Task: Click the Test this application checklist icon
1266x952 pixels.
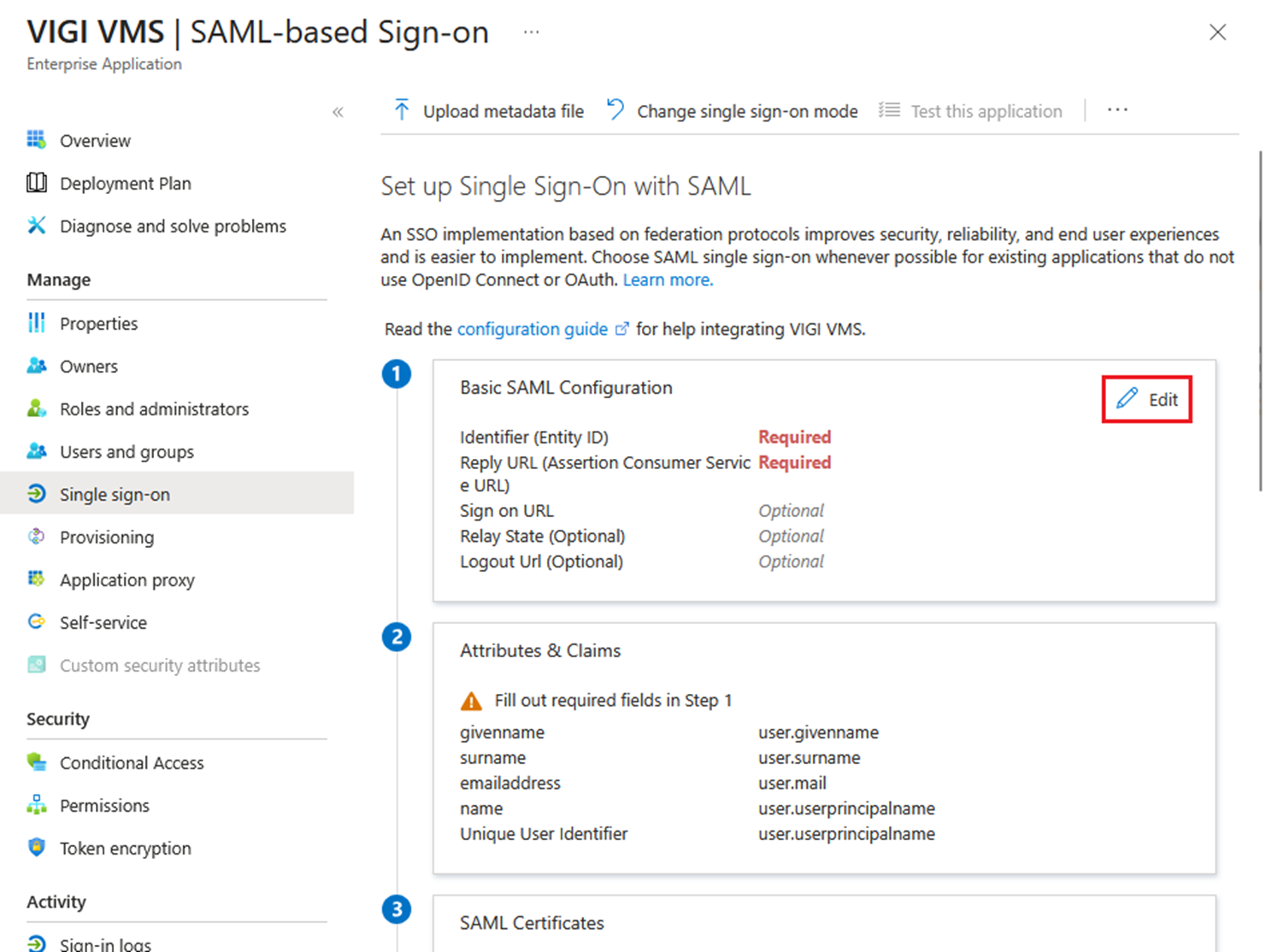Action: 889,110
